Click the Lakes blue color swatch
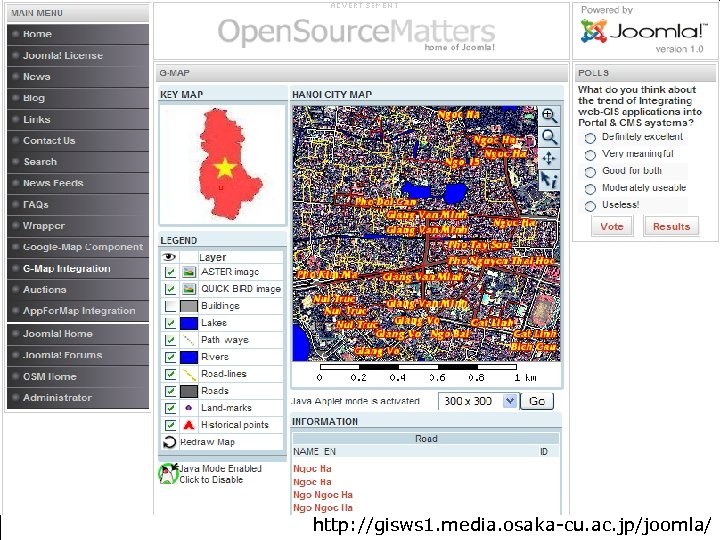The image size is (720, 540). (189, 323)
